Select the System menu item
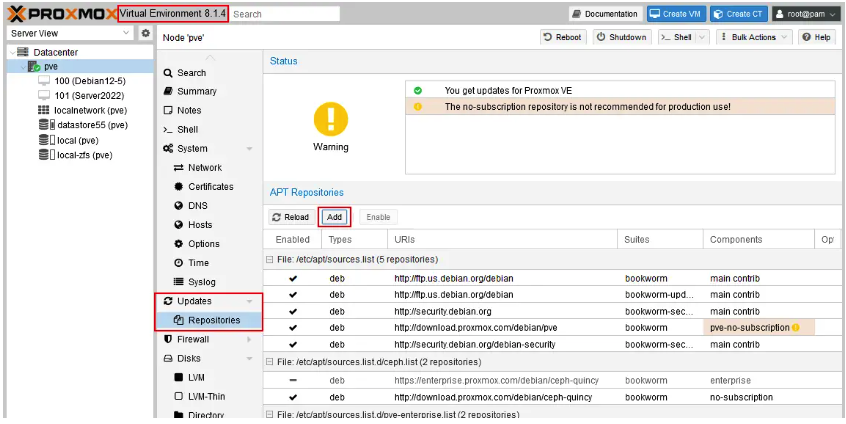The width and height of the screenshot is (846, 424). 192,148
